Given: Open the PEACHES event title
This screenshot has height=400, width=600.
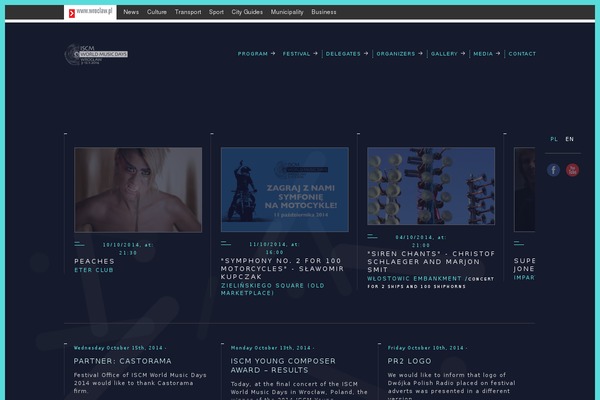Looking at the screenshot, I should (x=95, y=261).
